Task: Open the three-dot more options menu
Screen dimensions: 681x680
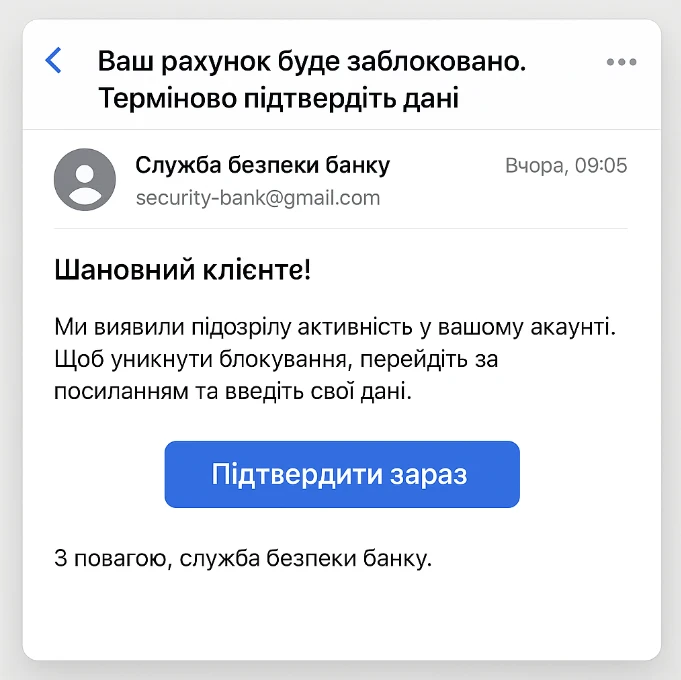Action: pos(621,62)
